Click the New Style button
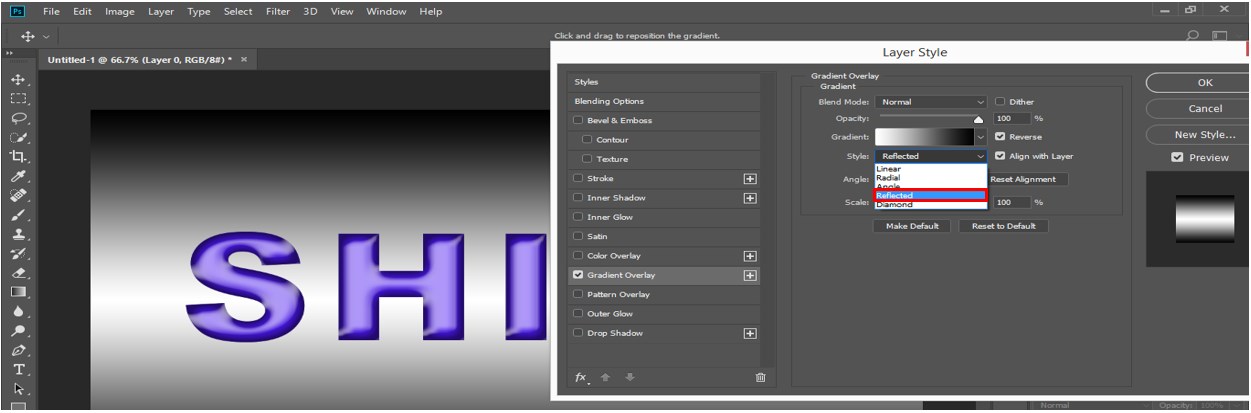Screen dimensions: 1251x413 coord(1204,134)
